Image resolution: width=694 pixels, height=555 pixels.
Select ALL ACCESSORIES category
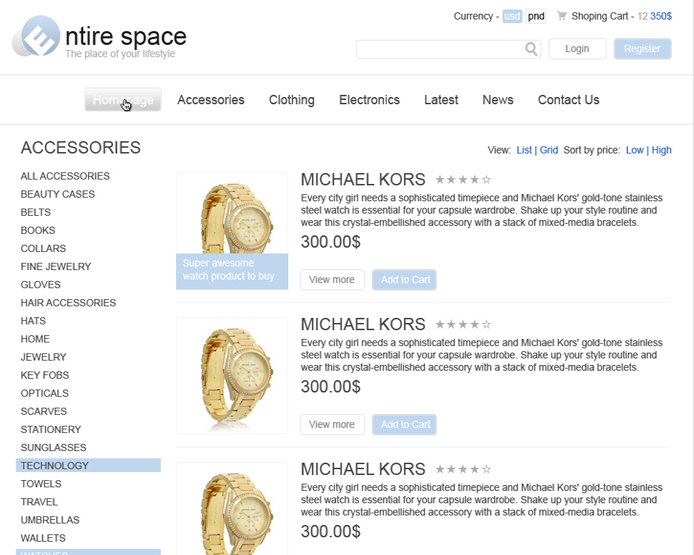[65, 176]
